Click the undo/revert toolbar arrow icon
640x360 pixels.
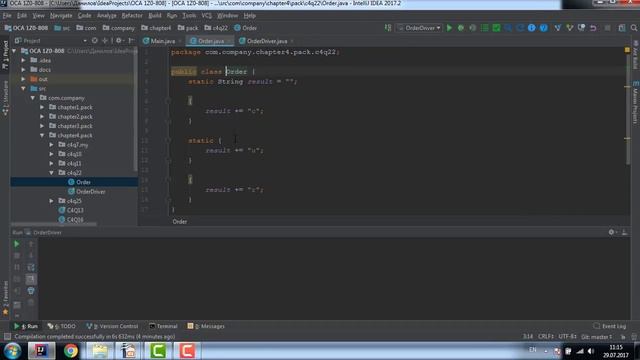pyautogui.click(x=593, y=28)
